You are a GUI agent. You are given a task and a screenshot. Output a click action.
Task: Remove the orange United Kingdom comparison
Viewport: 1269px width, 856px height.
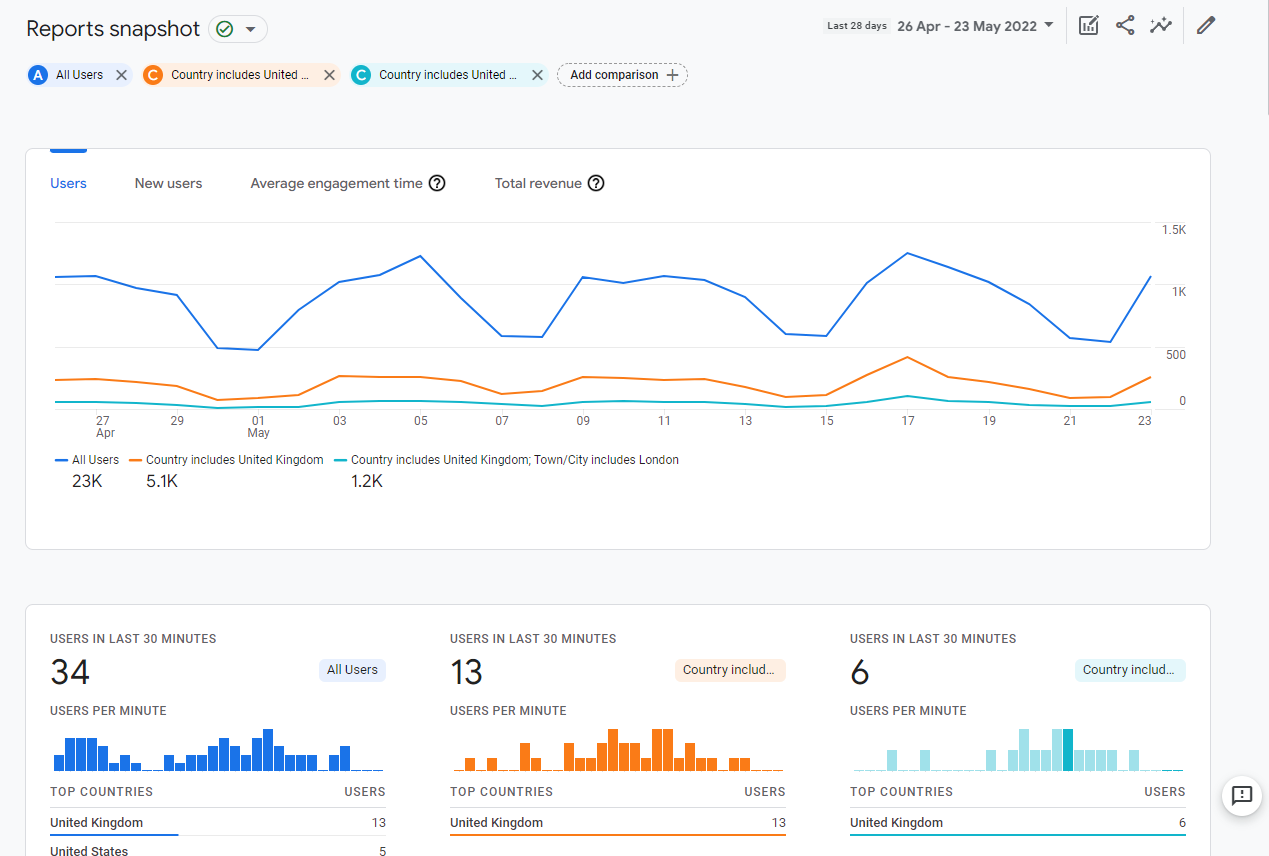tap(329, 75)
